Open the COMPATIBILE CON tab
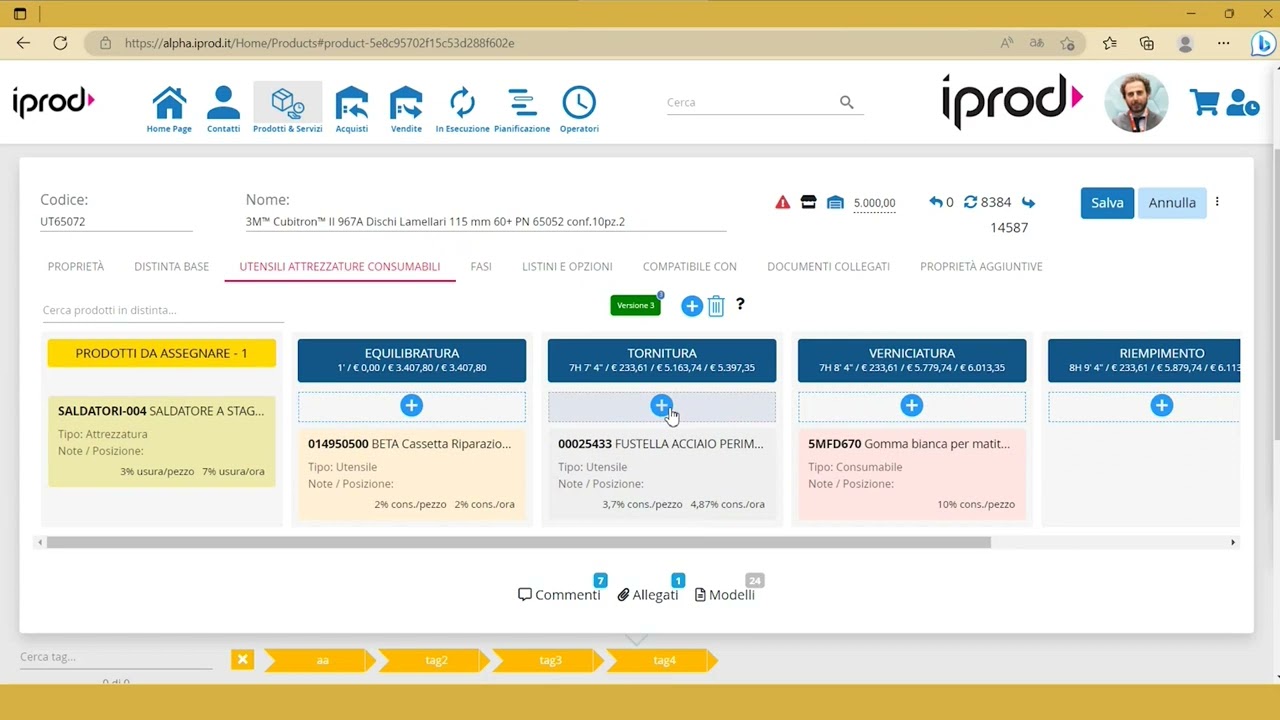 pos(690,266)
